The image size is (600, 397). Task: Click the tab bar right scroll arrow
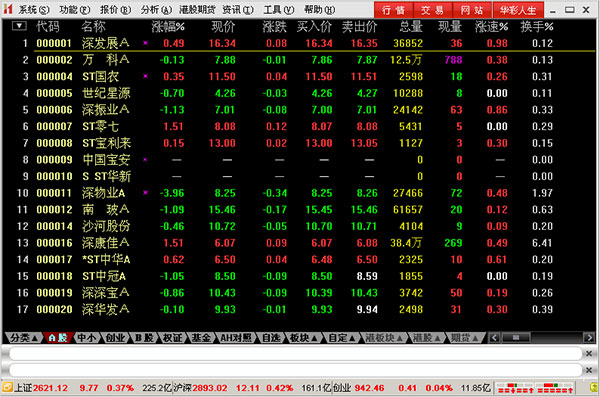[588, 338]
